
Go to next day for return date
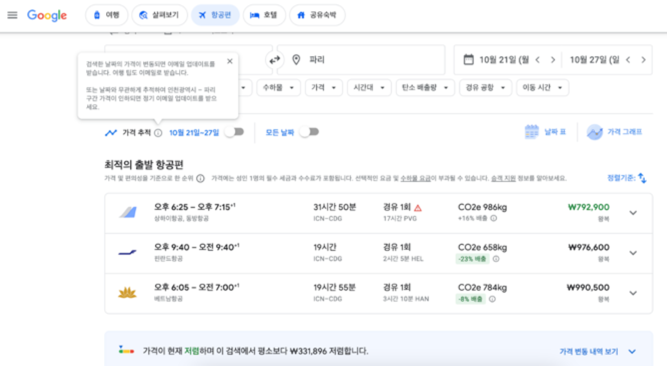(x=643, y=60)
